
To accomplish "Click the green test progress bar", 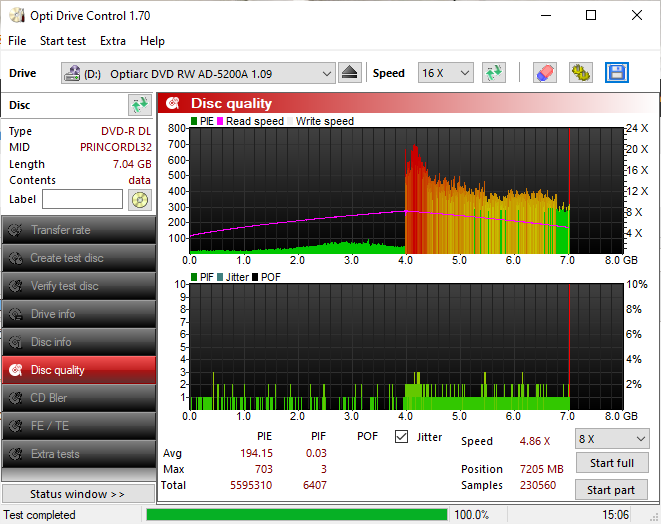I will point(297,515).
